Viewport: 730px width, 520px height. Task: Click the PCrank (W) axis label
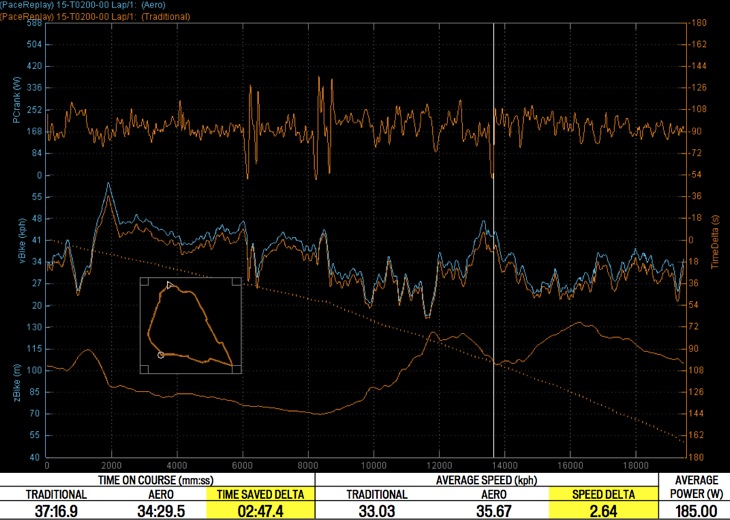point(17,99)
